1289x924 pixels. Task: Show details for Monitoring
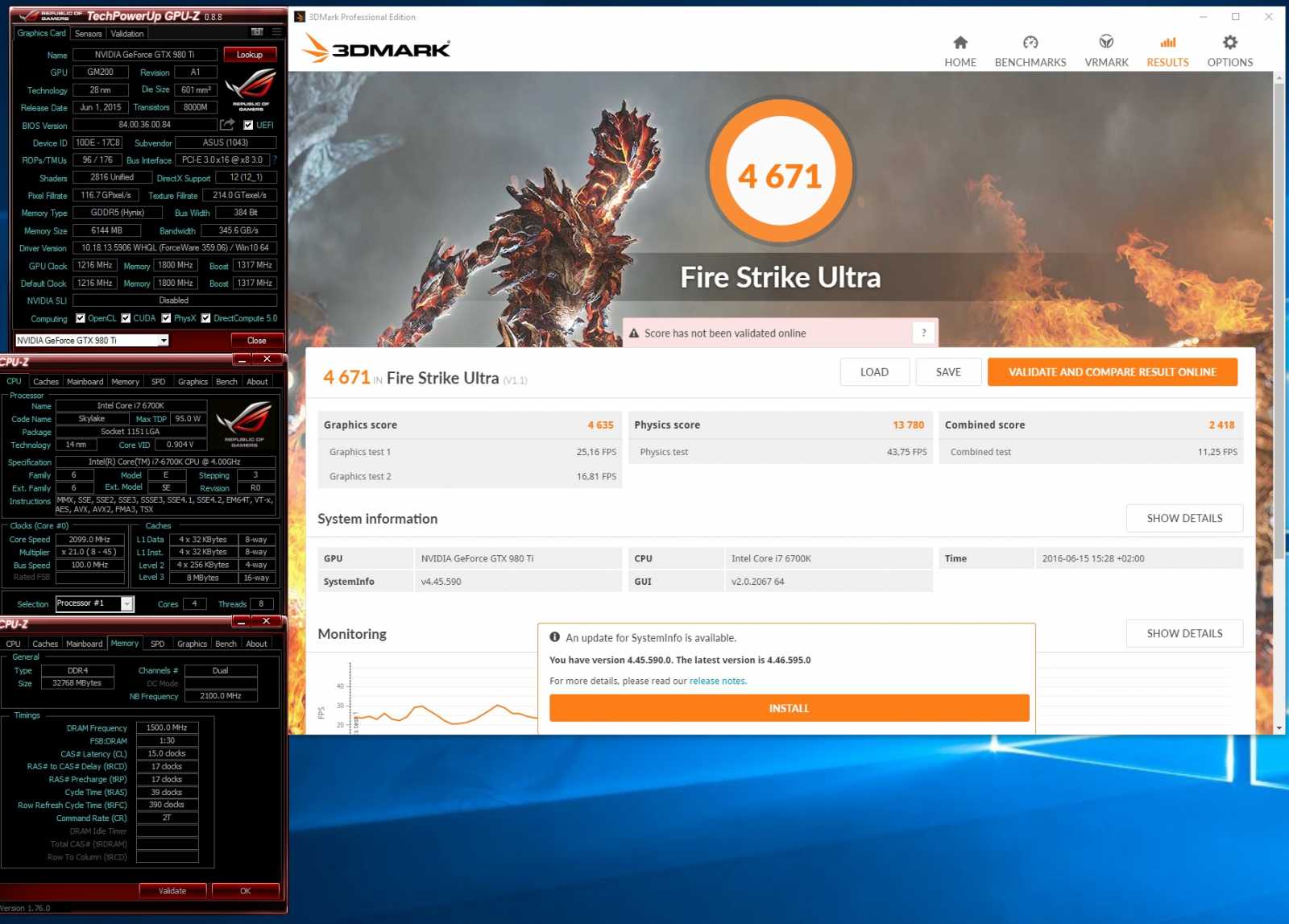[x=1184, y=633]
